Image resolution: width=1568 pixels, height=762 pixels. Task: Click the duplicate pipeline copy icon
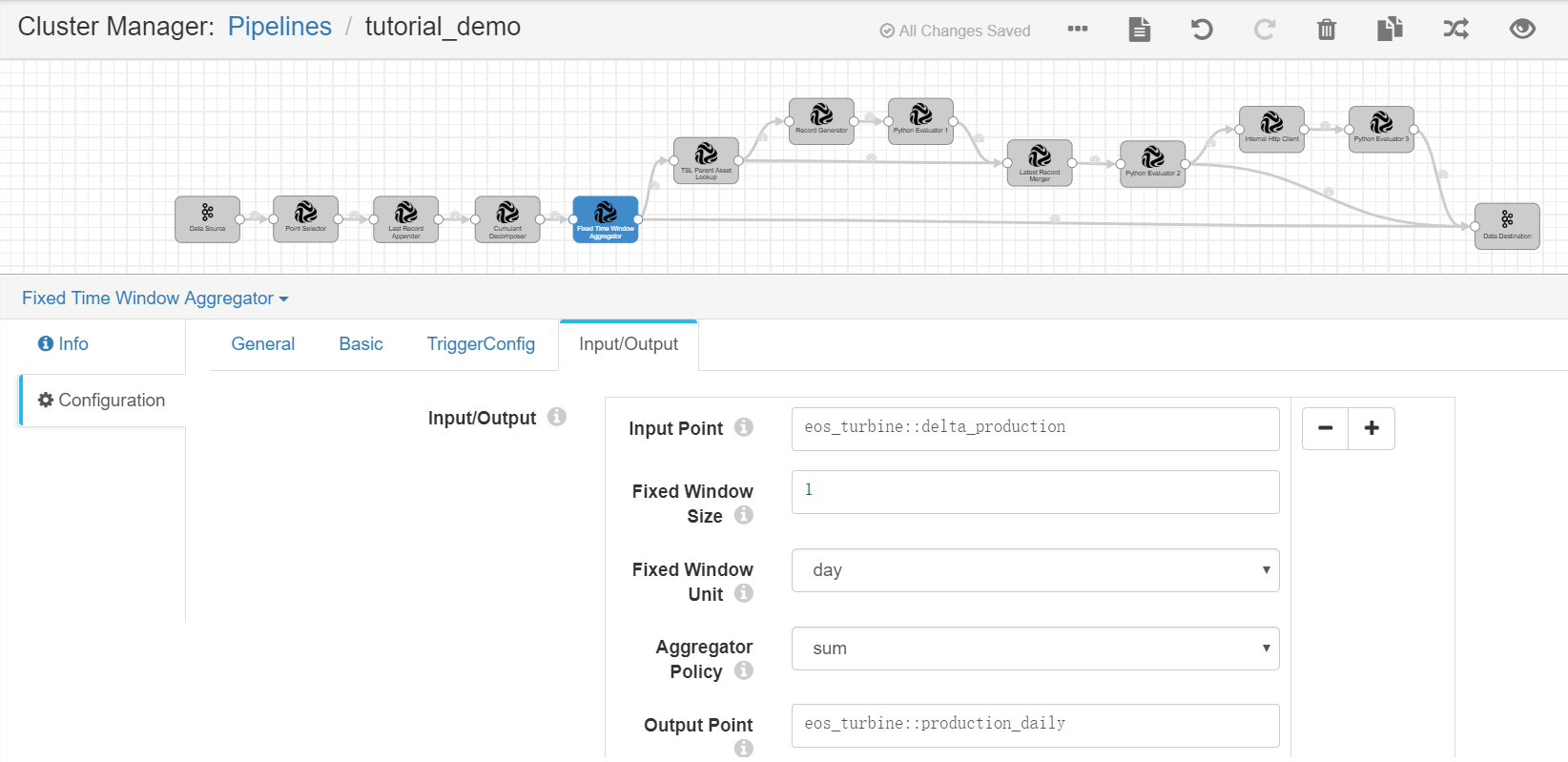pyautogui.click(x=1390, y=30)
